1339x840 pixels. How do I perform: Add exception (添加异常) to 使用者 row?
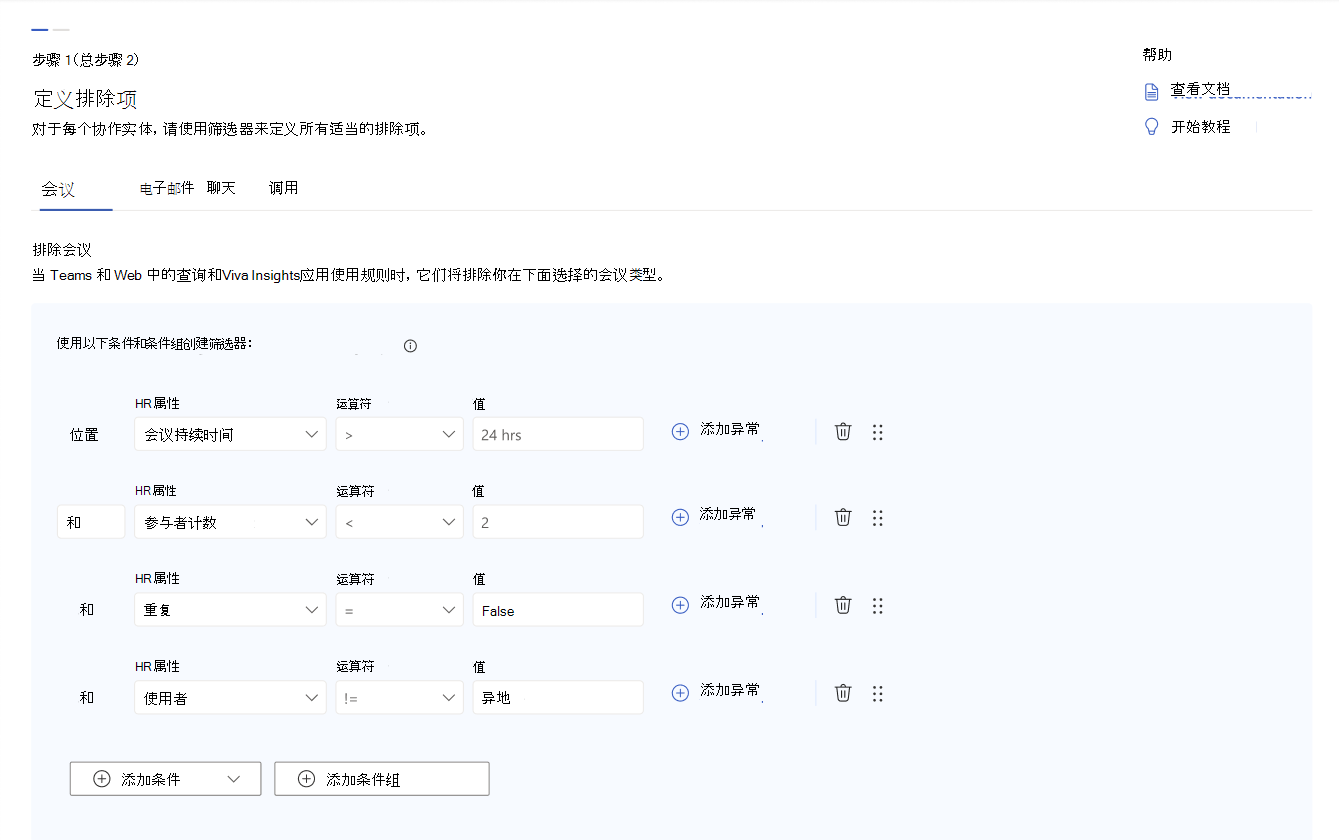(716, 692)
